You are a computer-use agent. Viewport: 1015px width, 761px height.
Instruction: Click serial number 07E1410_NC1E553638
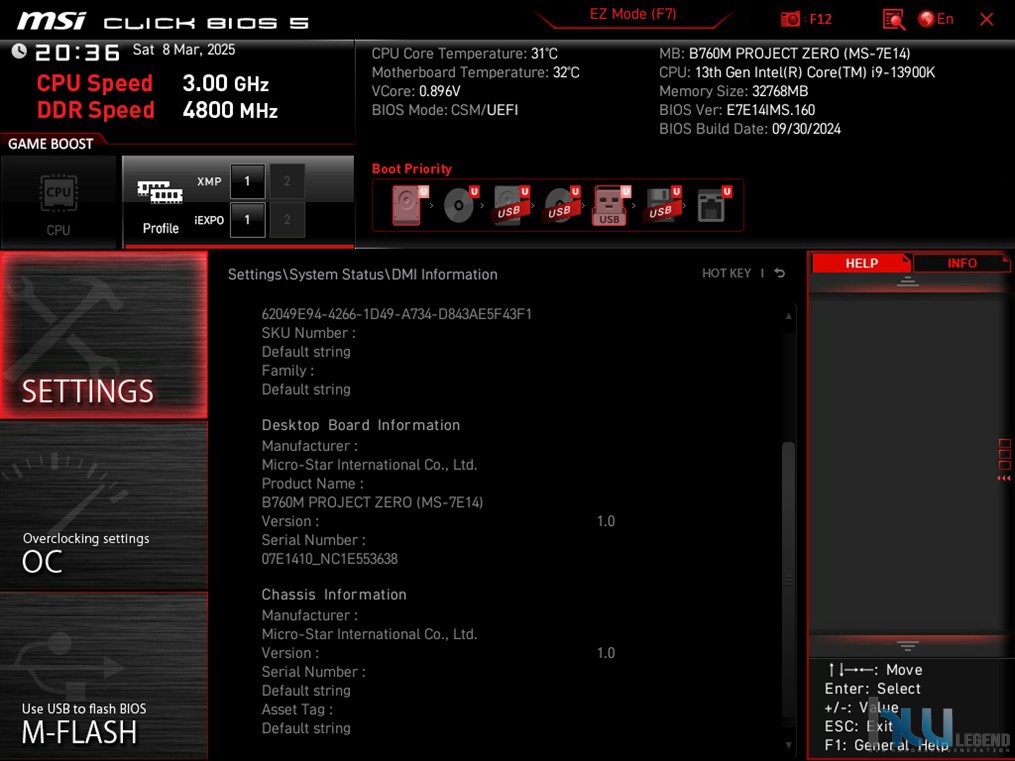point(329,558)
